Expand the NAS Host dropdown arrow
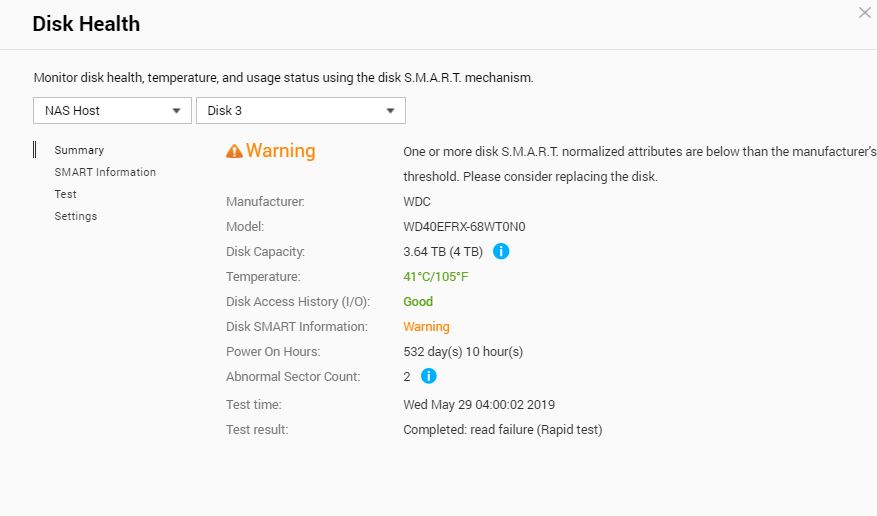877x516 pixels. [x=176, y=111]
